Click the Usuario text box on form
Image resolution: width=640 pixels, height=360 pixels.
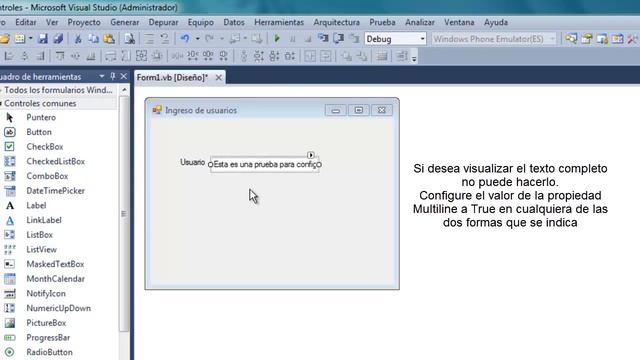264,164
